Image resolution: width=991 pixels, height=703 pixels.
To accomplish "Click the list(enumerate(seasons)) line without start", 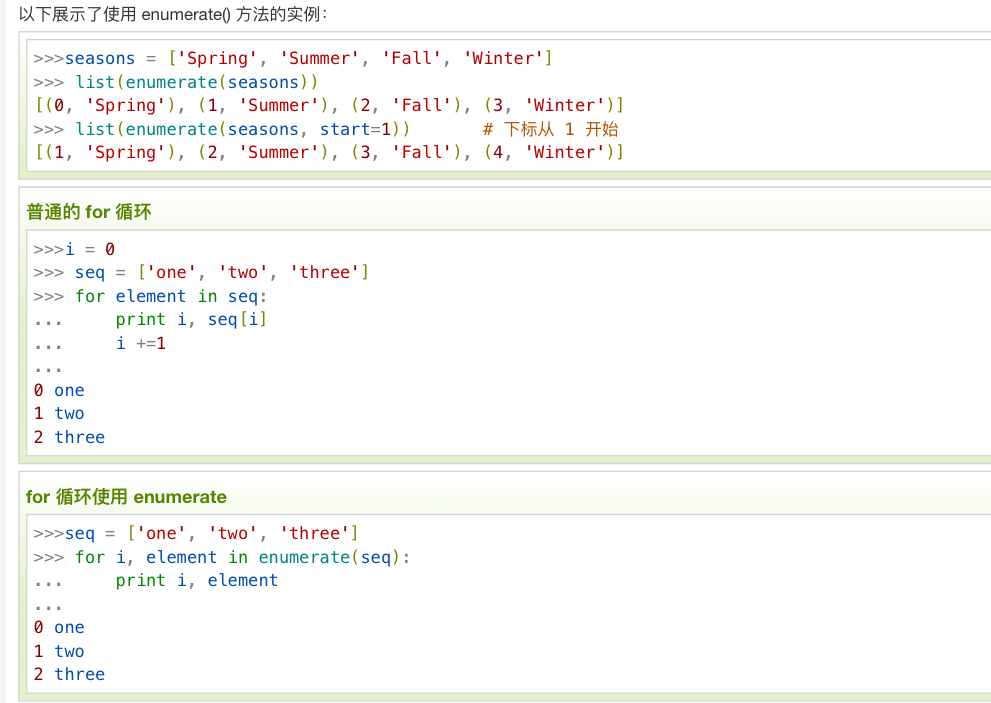I will pos(196,82).
